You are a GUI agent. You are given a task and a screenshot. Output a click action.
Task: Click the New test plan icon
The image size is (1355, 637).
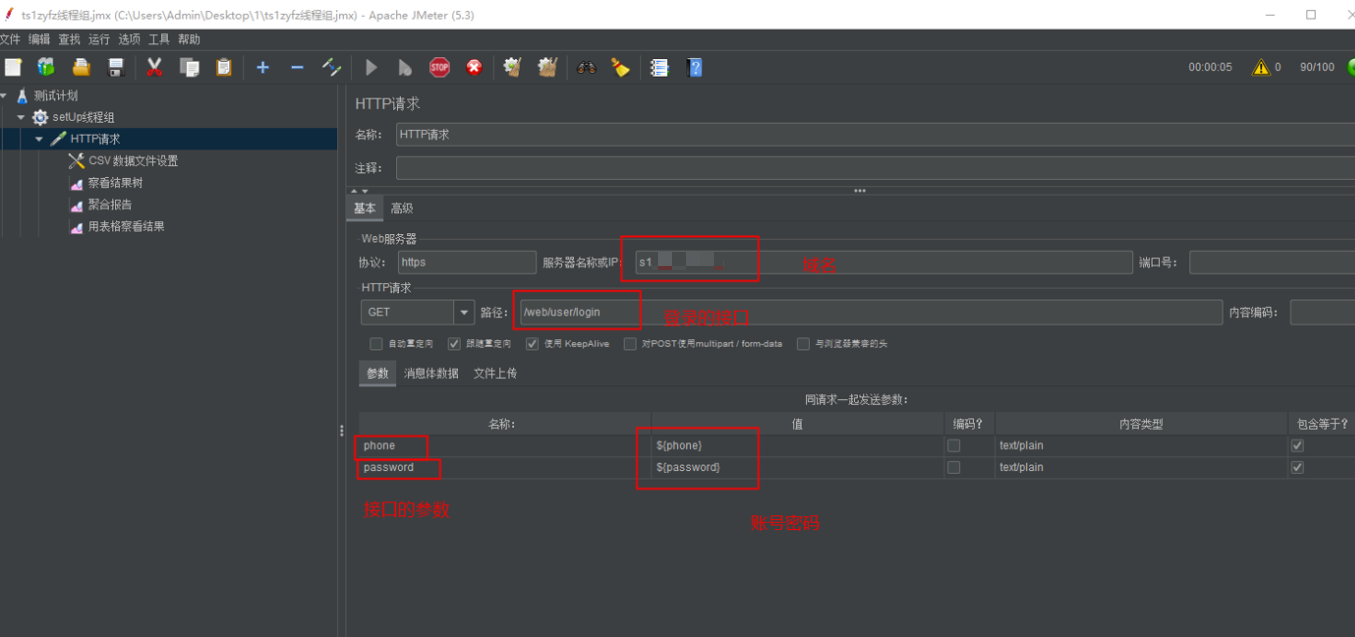click(x=13, y=67)
